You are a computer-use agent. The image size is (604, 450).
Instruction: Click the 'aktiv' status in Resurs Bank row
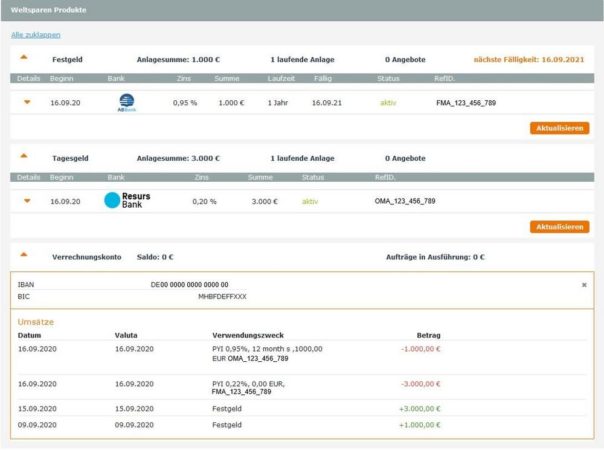point(310,201)
